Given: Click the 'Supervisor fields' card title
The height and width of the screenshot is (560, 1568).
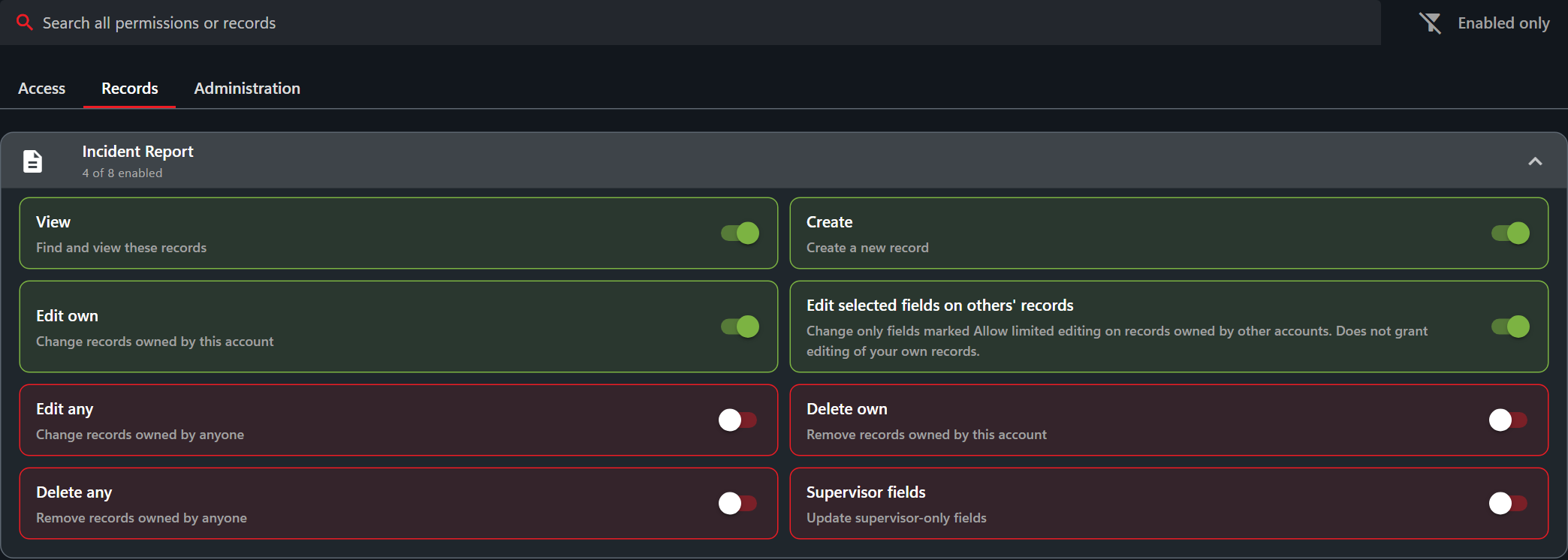Looking at the screenshot, I should click(x=866, y=492).
